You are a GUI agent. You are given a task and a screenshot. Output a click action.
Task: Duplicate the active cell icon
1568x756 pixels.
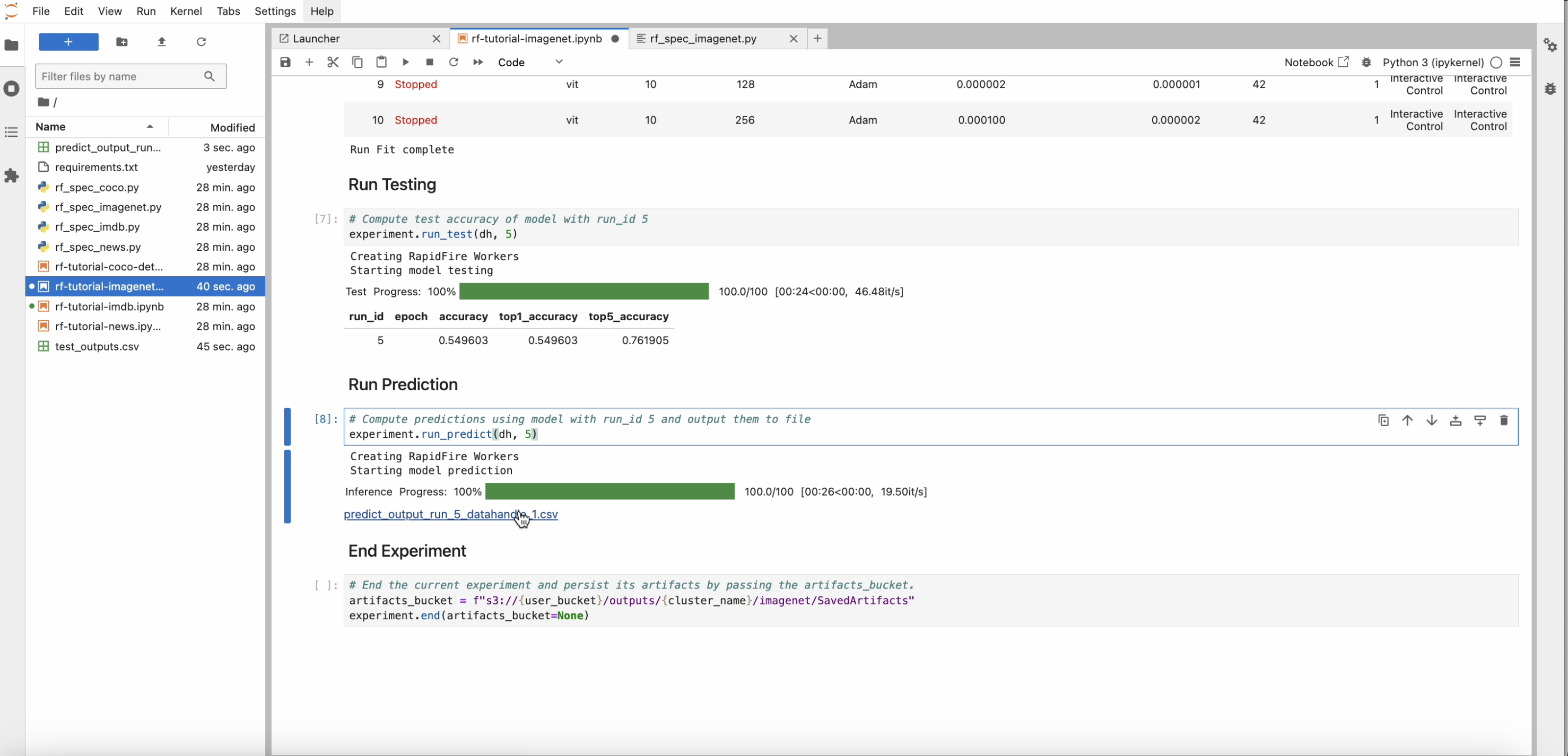coord(1383,420)
